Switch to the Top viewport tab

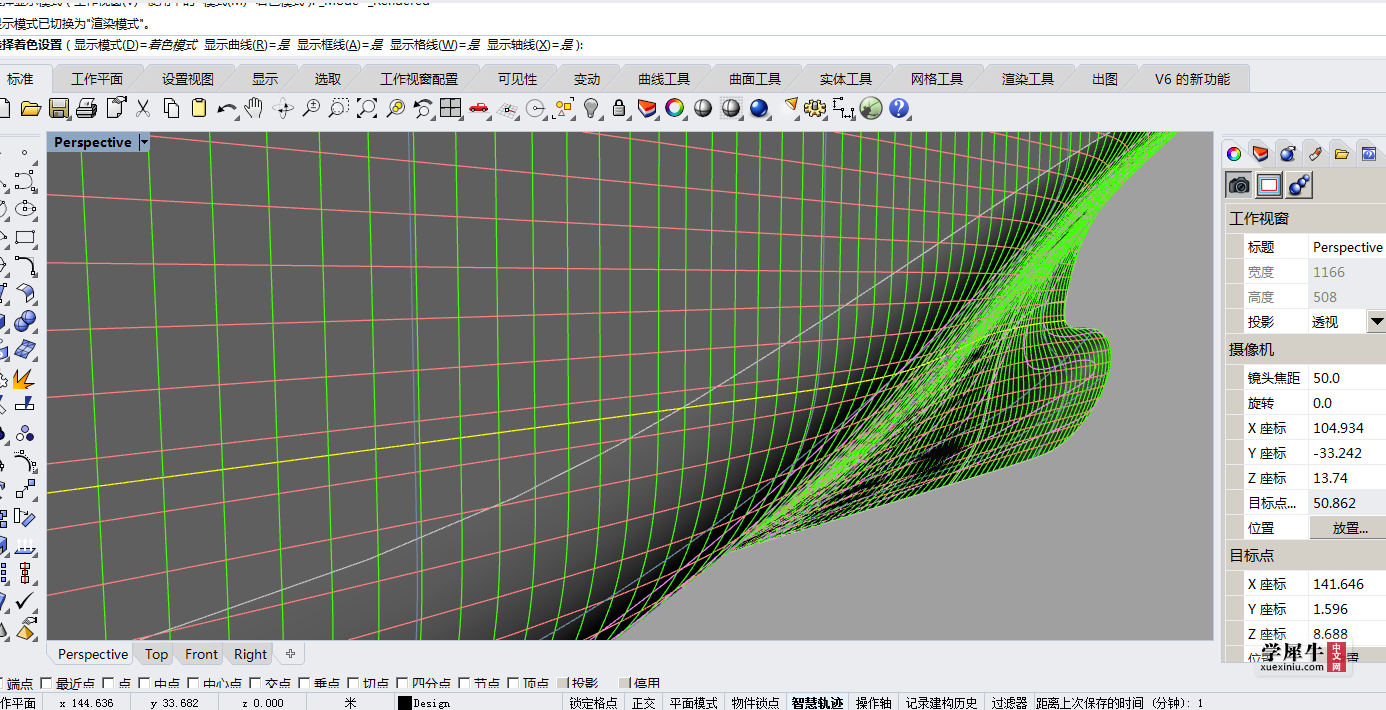coord(157,654)
